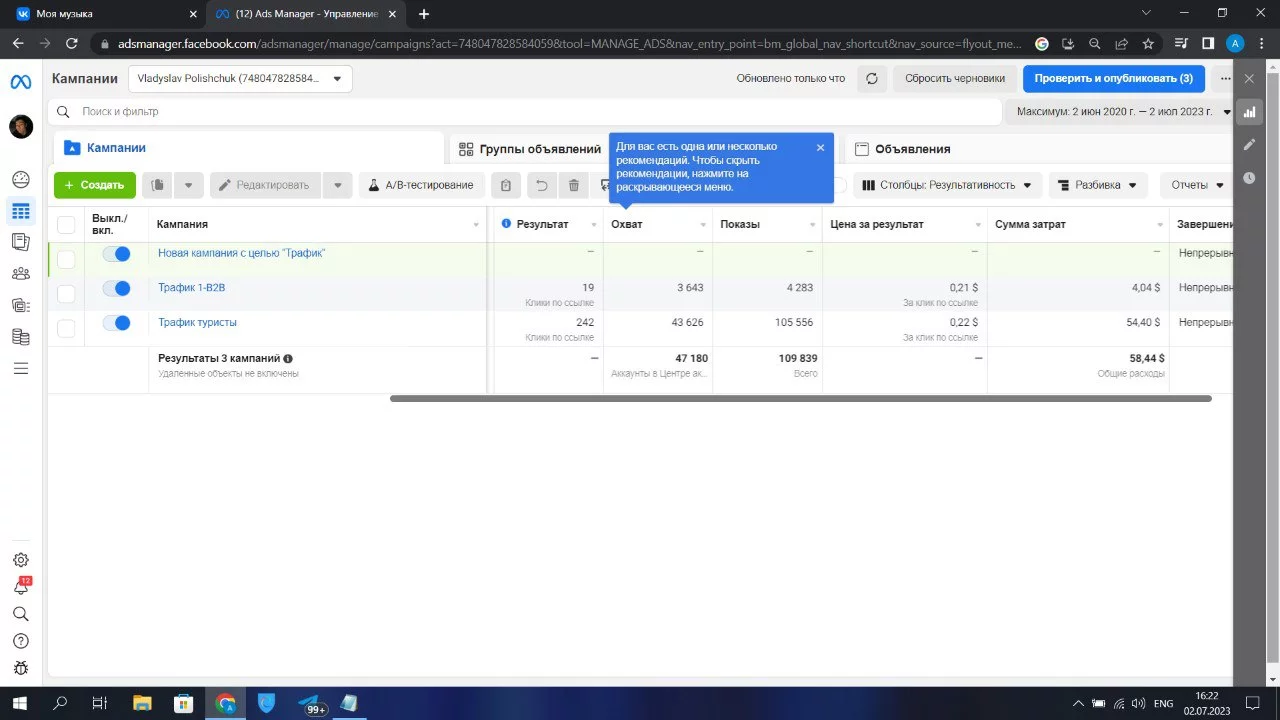
Task: Click the green 'Создать' button
Action: 95,185
